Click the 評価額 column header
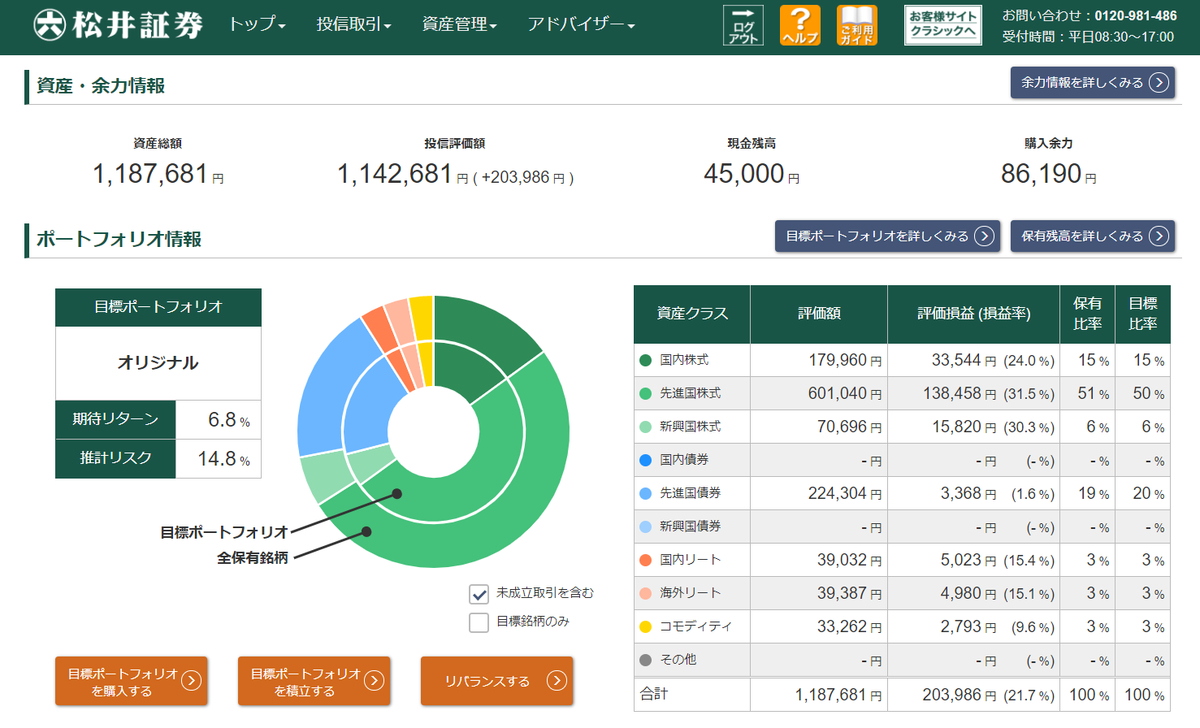The image size is (1200, 728). pyautogui.click(x=819, y=313)
